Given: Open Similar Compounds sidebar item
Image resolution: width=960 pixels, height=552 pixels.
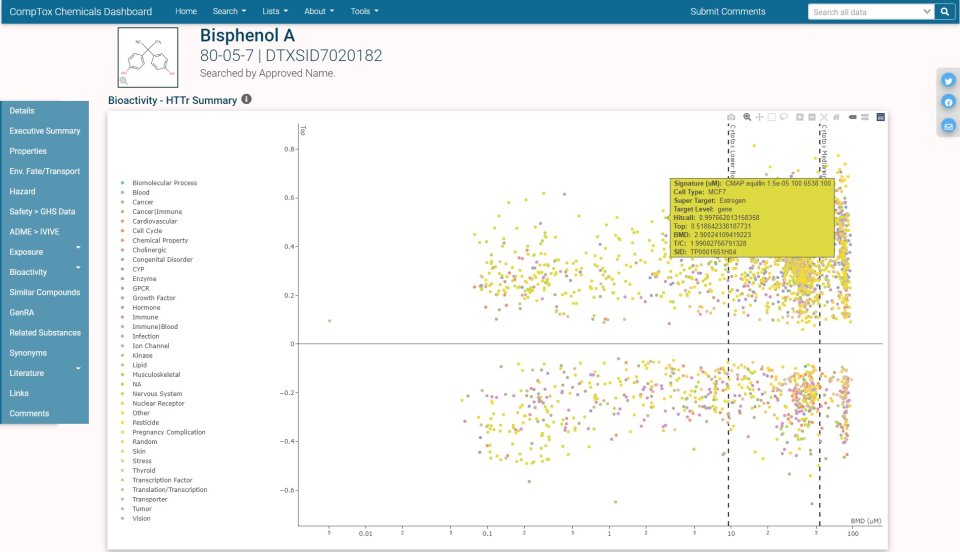Looking at the screenshot, I should (x=44, y=292).
